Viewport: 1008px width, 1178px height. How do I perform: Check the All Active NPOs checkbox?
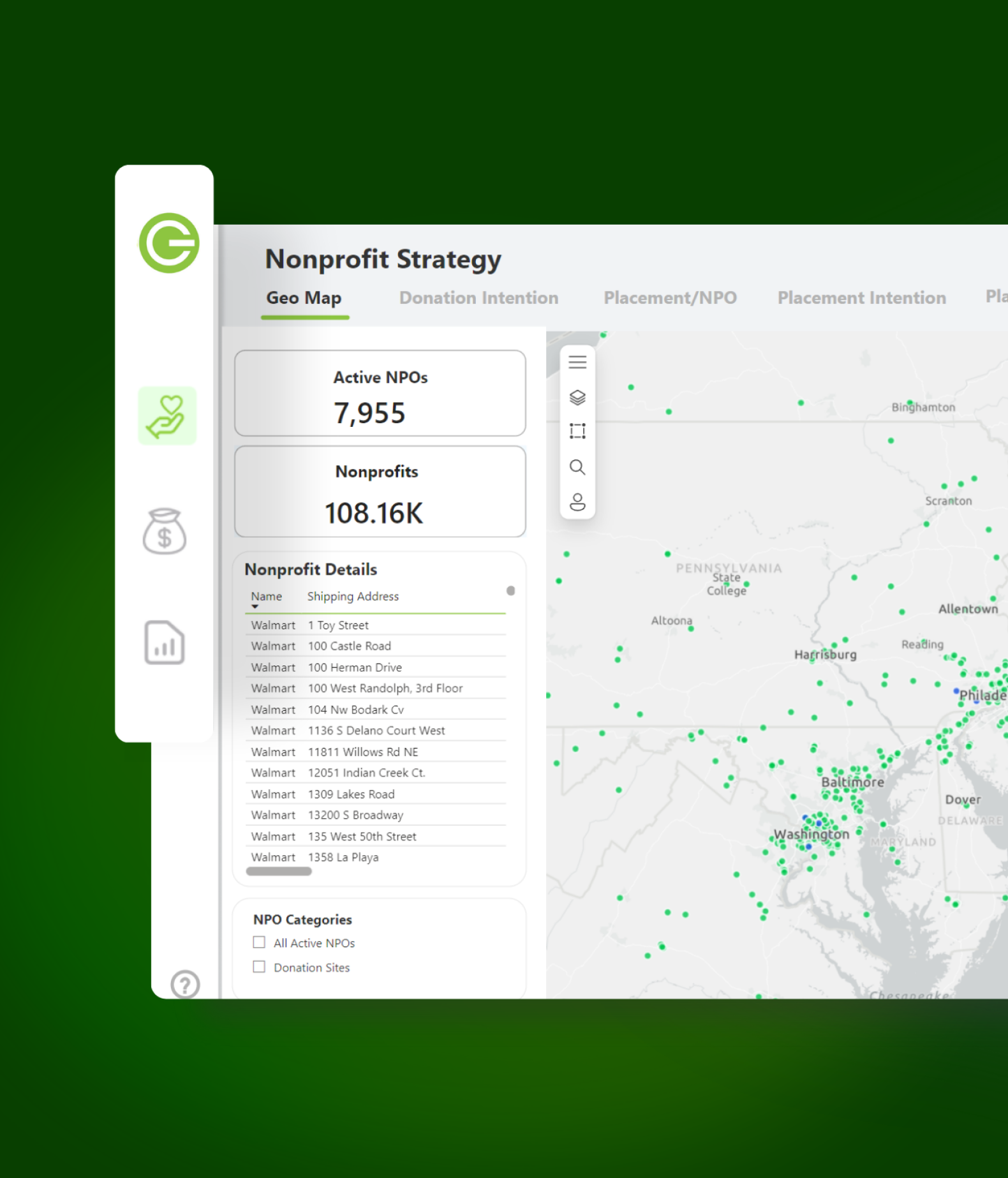coord(259,943)
